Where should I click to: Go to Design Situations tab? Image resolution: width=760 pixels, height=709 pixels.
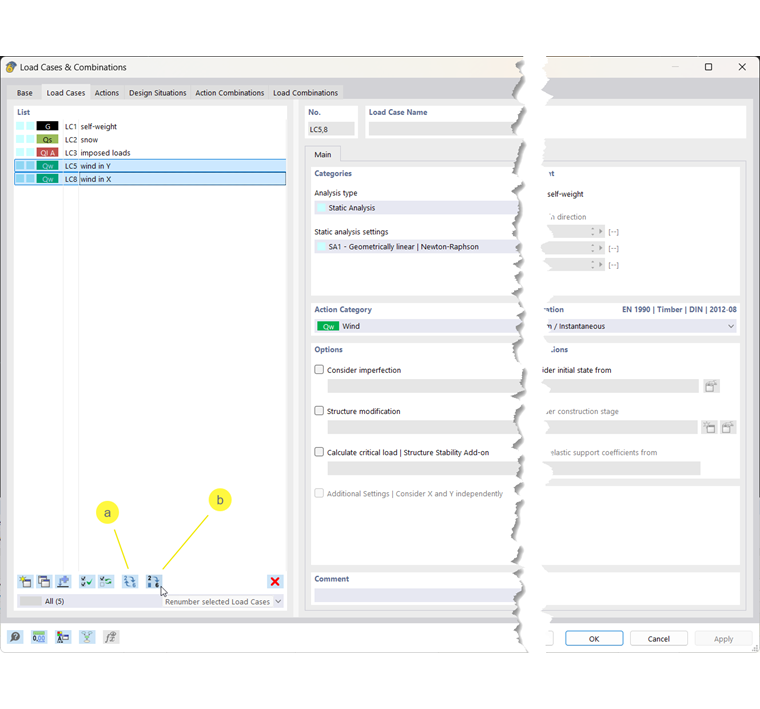pos(158,93)
